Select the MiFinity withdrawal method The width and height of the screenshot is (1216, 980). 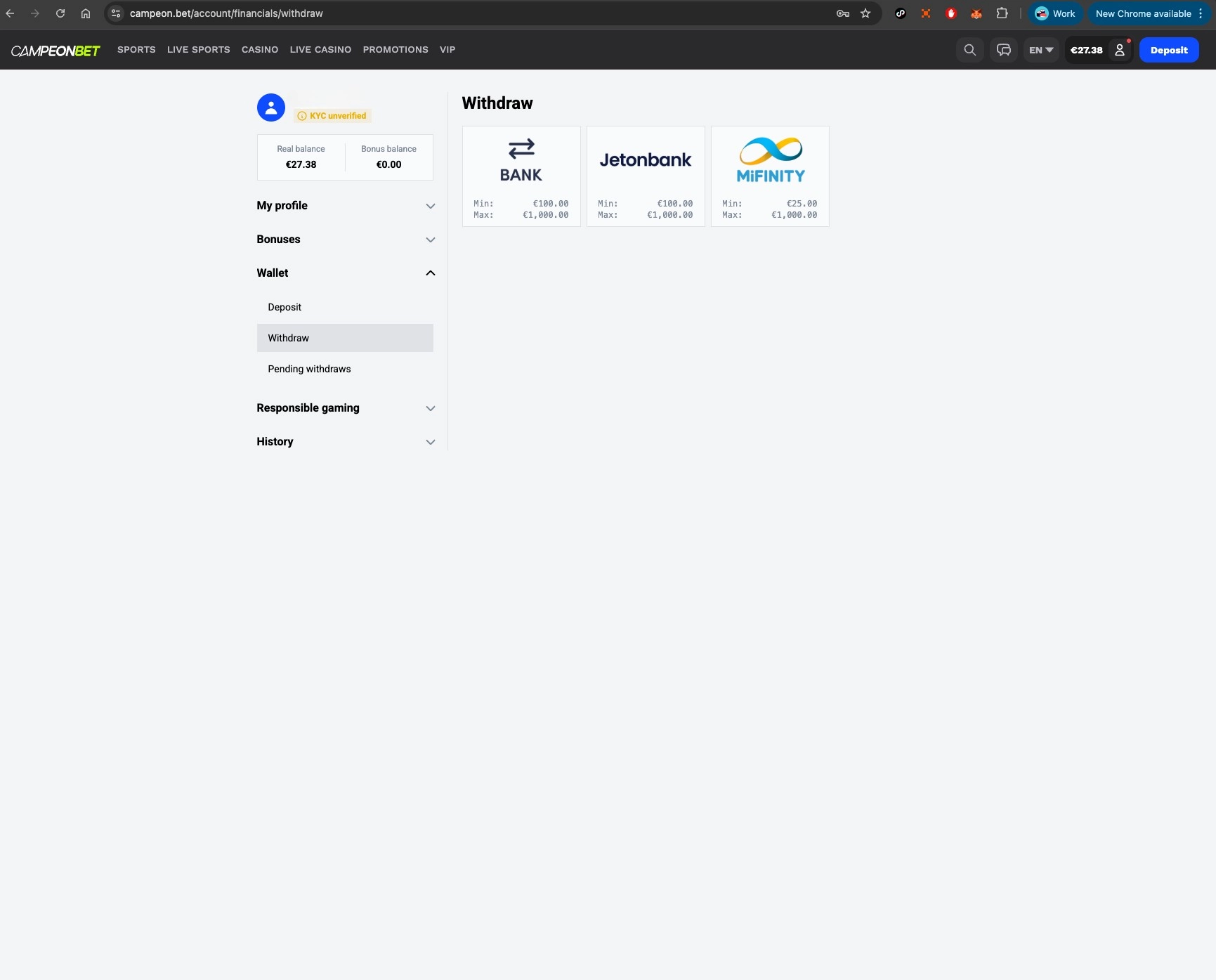coord(770,176)
